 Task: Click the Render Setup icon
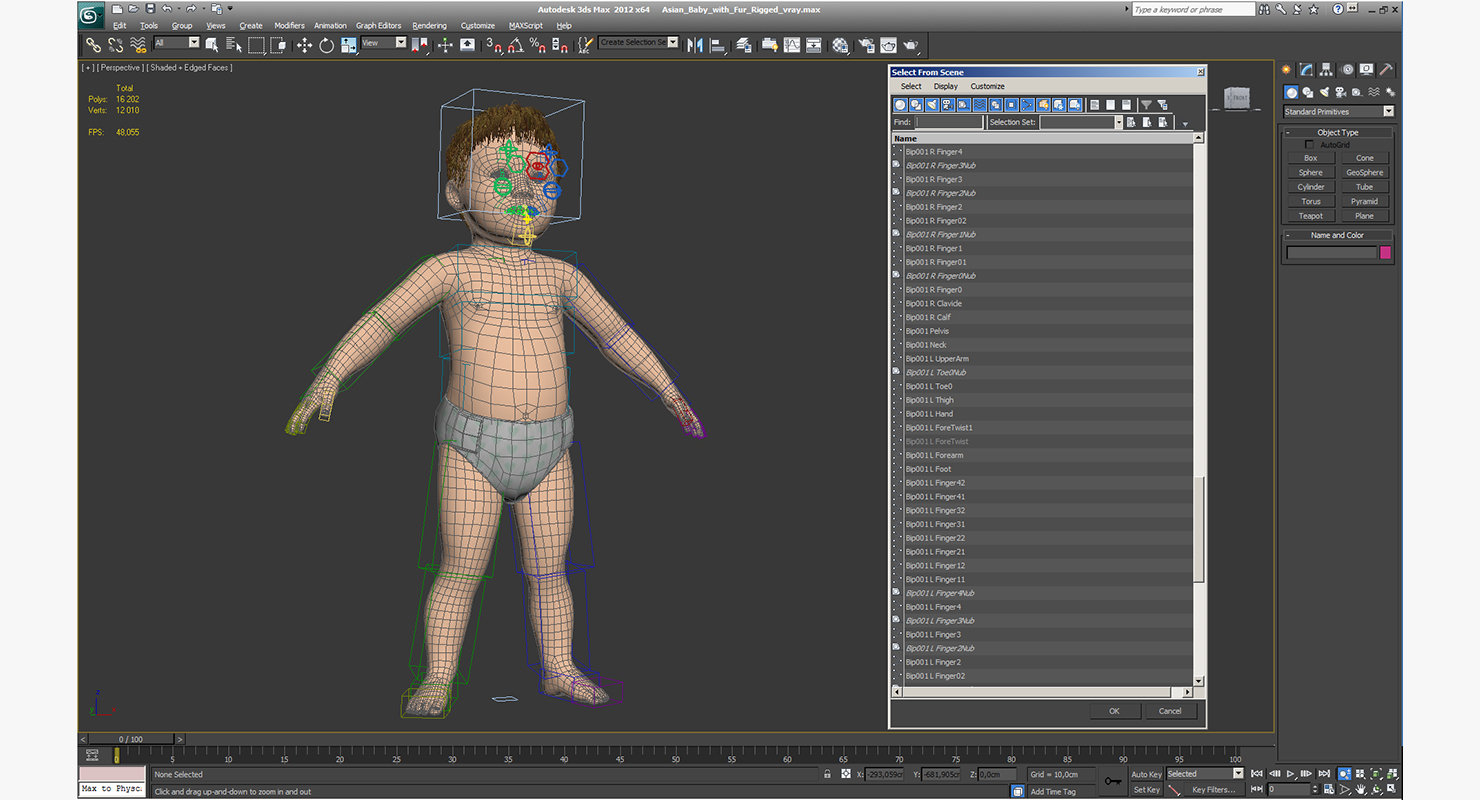[x=865, y=45]
